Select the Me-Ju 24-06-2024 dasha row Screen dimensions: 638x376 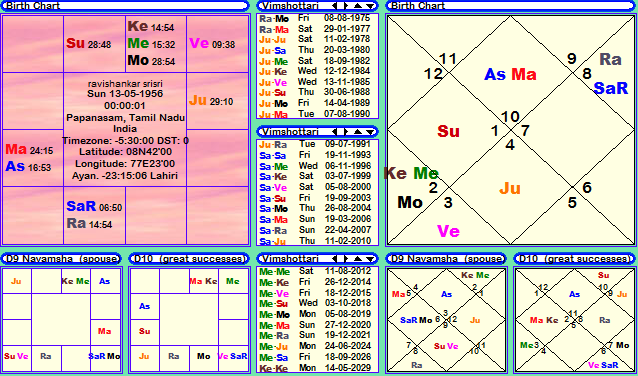(317, 346)
